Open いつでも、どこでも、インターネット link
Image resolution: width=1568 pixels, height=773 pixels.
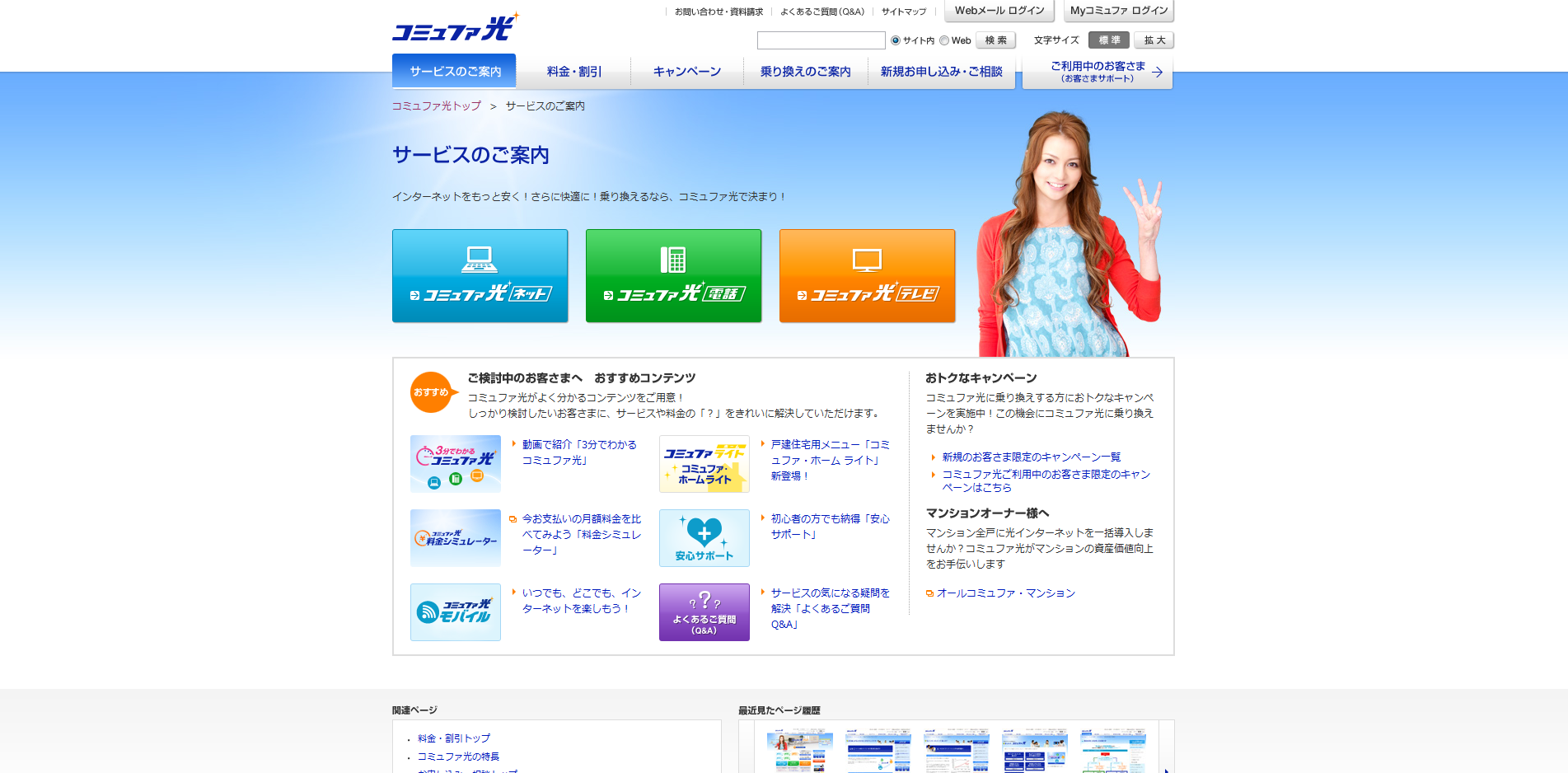(x=581, y=601)
